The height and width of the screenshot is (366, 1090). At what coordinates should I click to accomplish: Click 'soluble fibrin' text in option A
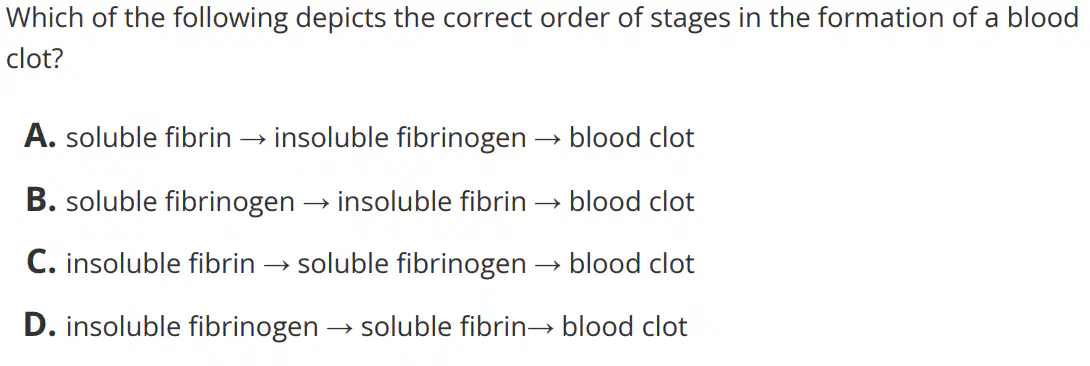pos(149,138)
